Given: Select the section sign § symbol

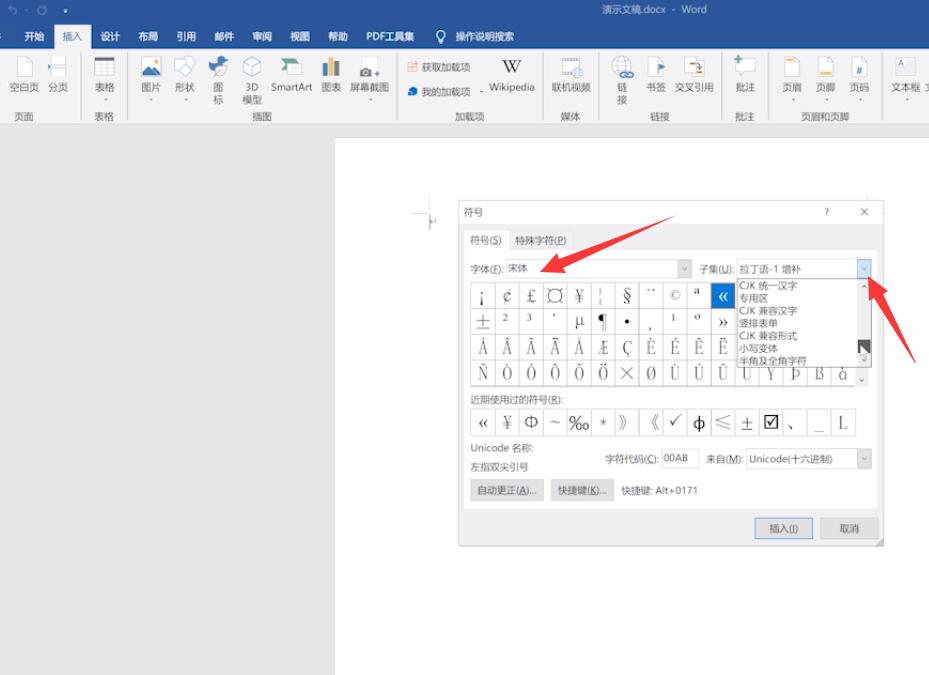Looking at the screenshot, I should (627, 296).
